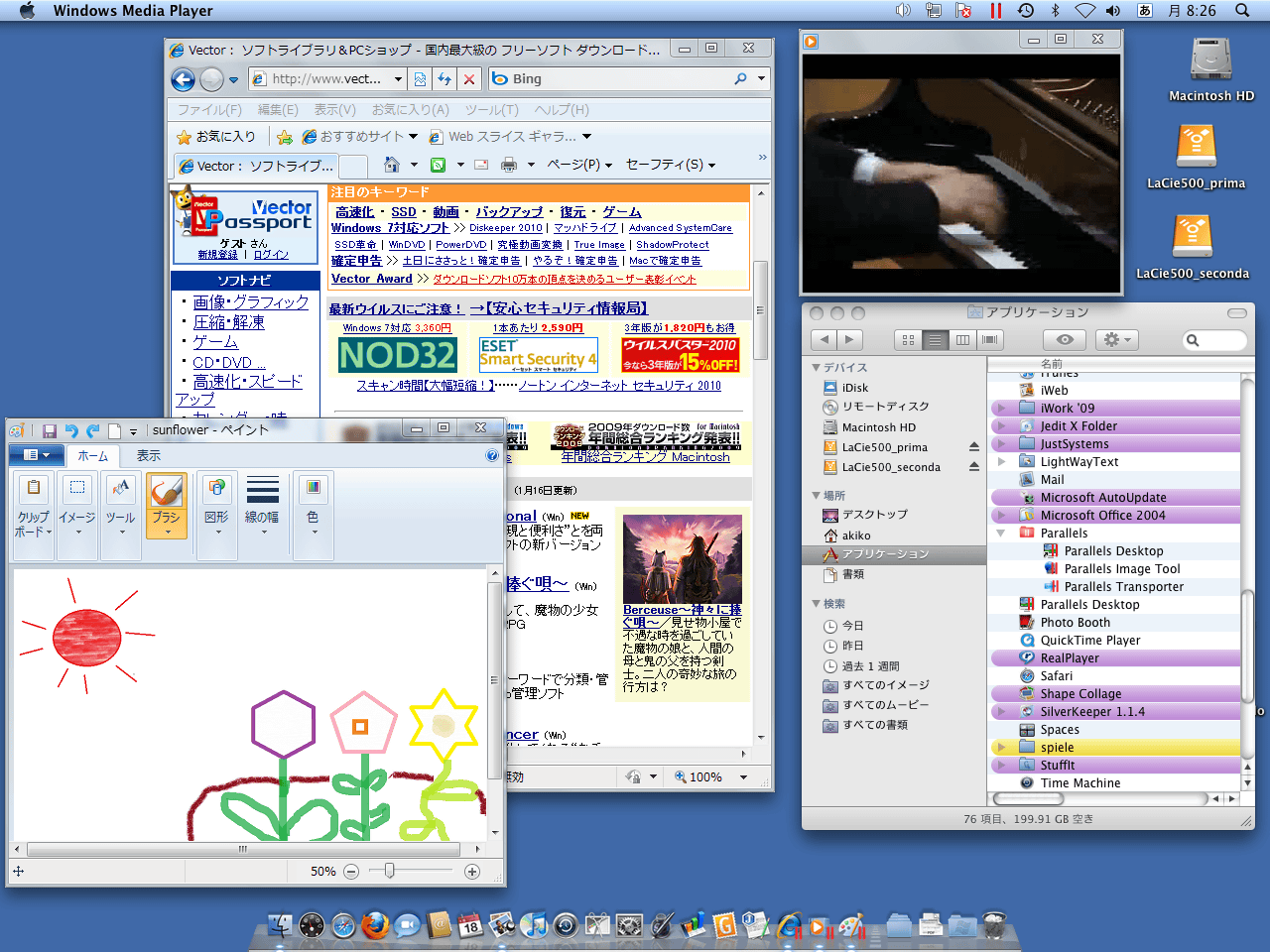The height and width of the screenshot is (952, 1270).
Task: Switch to the 表示 tab in Paint
Action: (149, 456)
